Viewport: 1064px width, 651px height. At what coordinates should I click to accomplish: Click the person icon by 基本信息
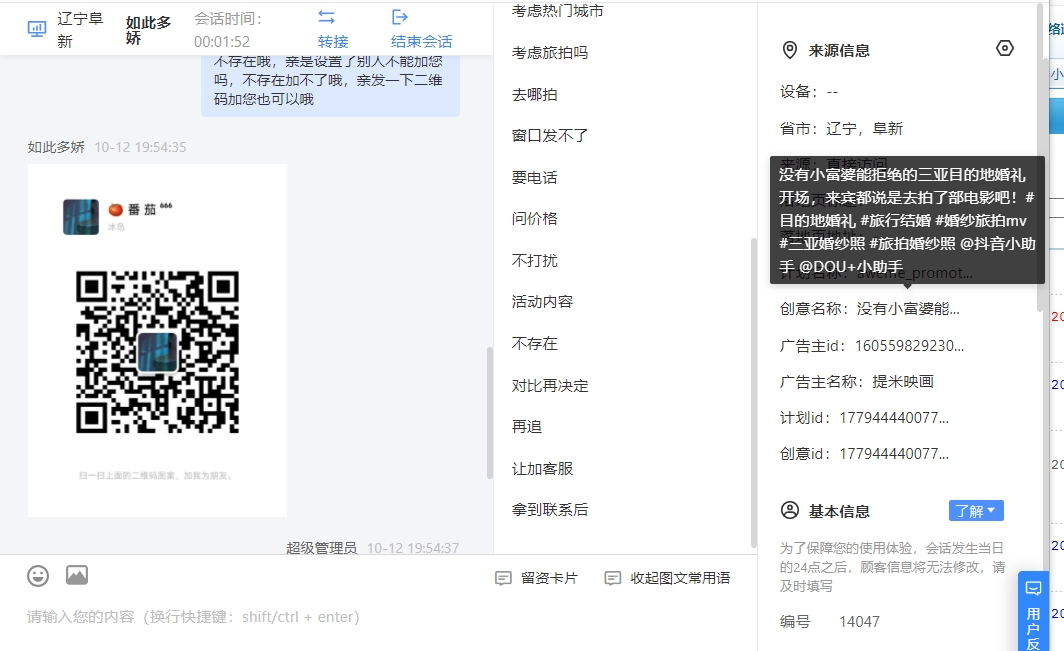(x=790, y=510)
